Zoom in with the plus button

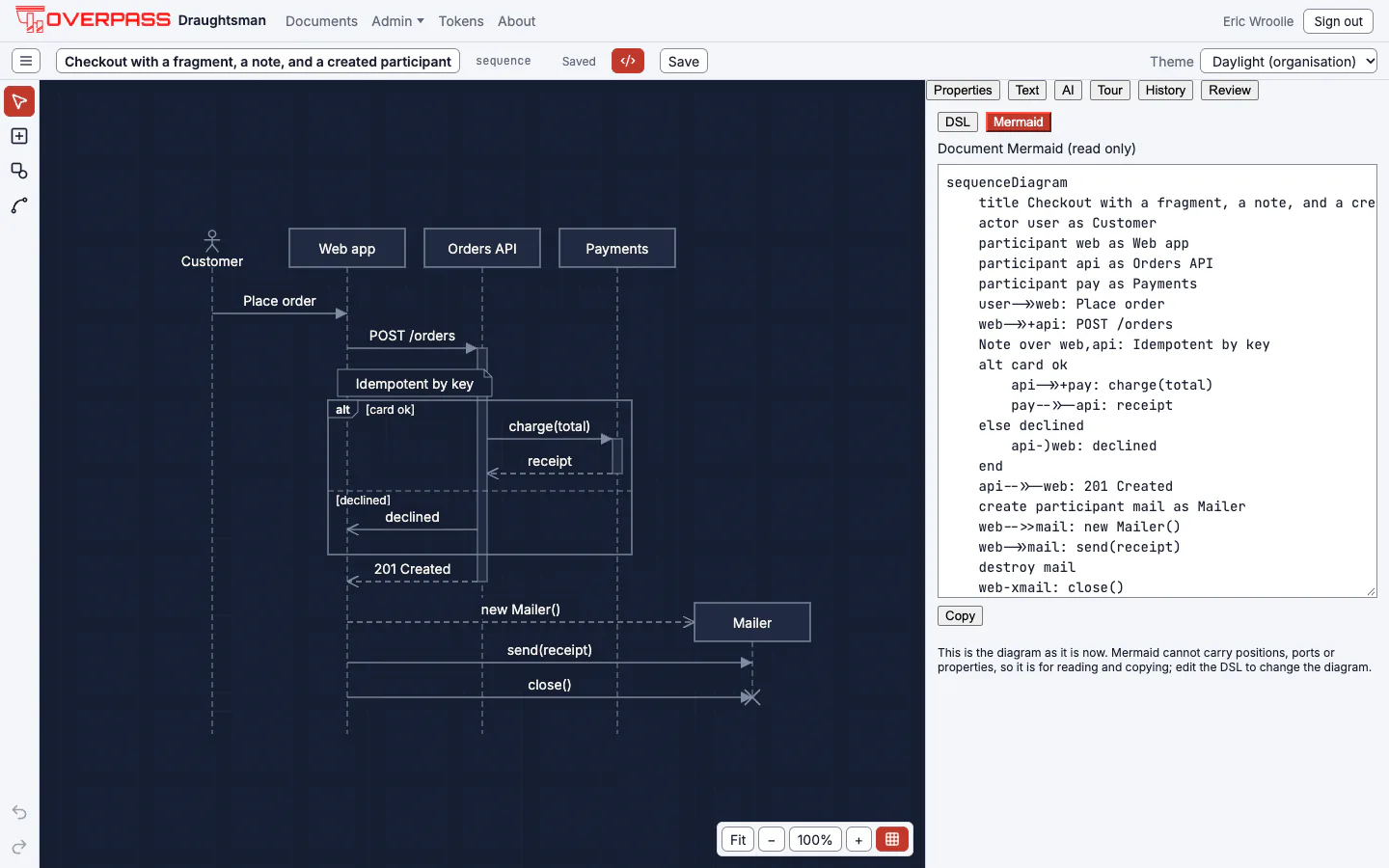tap(858, 839)
